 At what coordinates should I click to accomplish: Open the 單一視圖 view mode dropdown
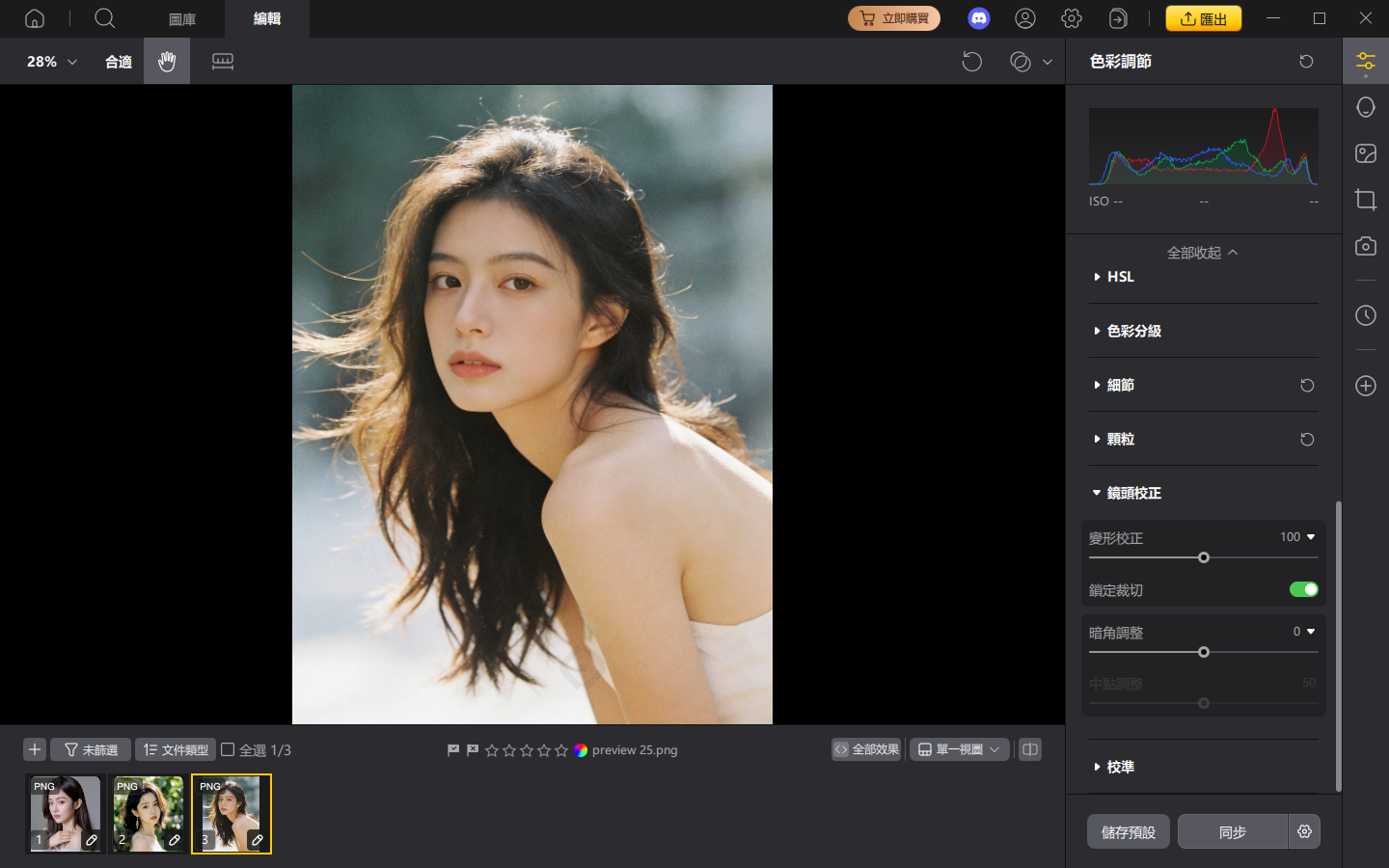click(x=959, y=749)
